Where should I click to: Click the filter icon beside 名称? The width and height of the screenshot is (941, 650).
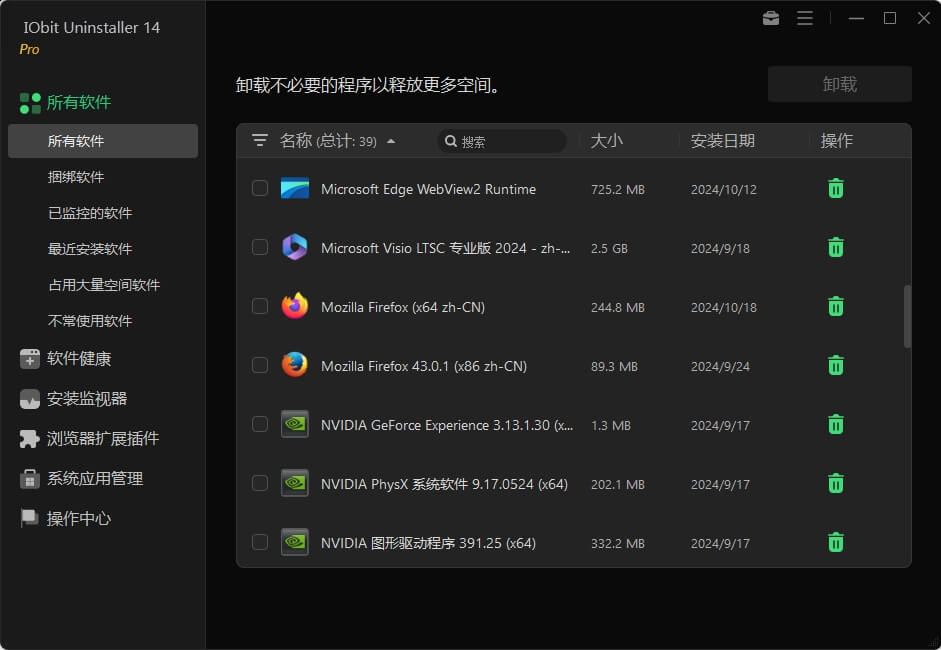[259, 140]
